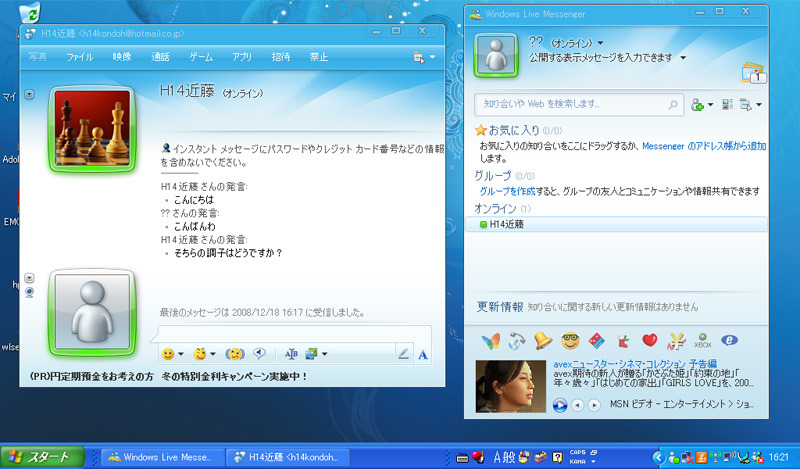Open the background scene dropdown arrow
The width and height of the screenshot is (800, 469).
(324, 354)
